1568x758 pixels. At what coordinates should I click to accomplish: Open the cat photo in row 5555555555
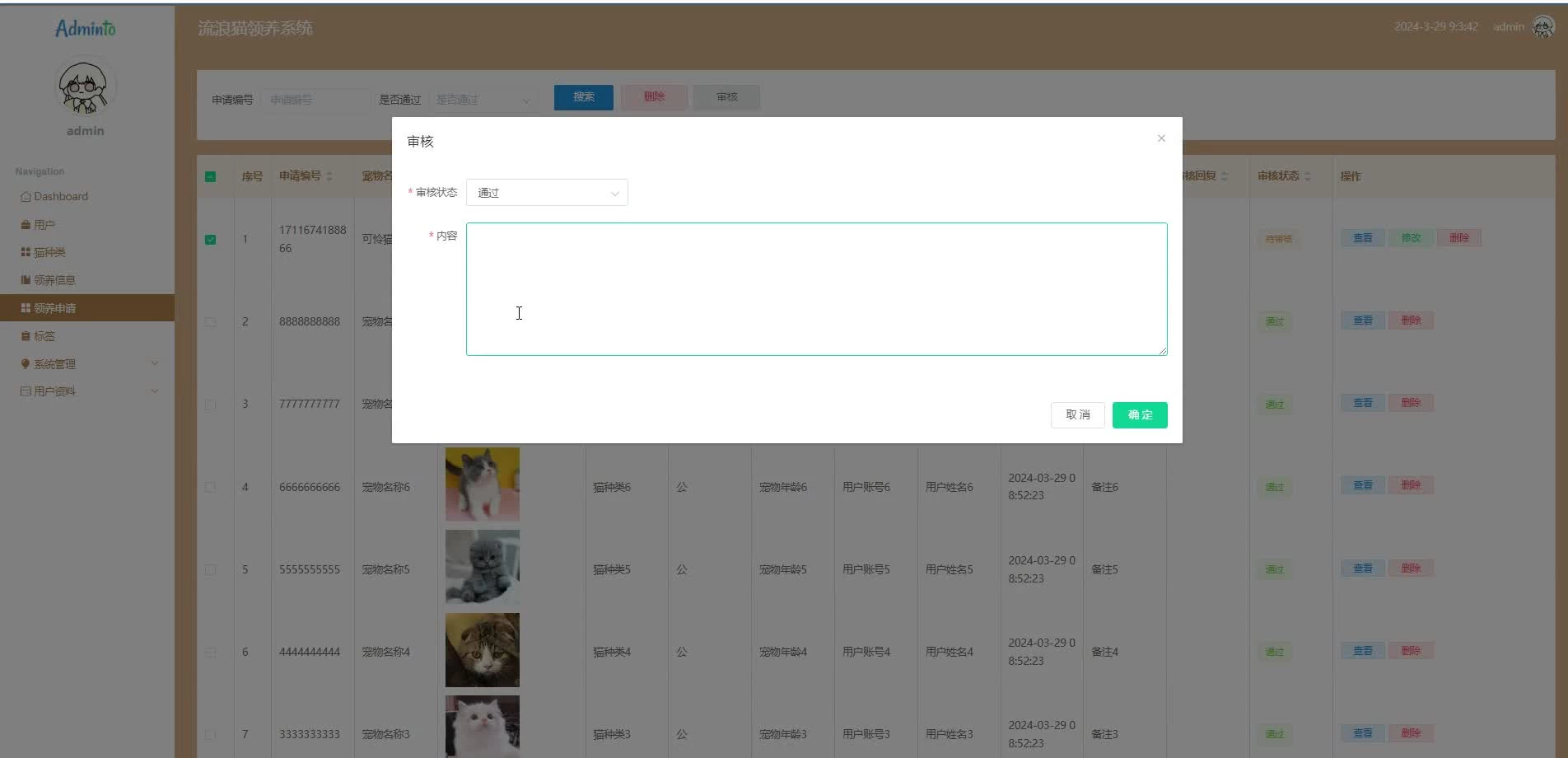click(483, 567)
